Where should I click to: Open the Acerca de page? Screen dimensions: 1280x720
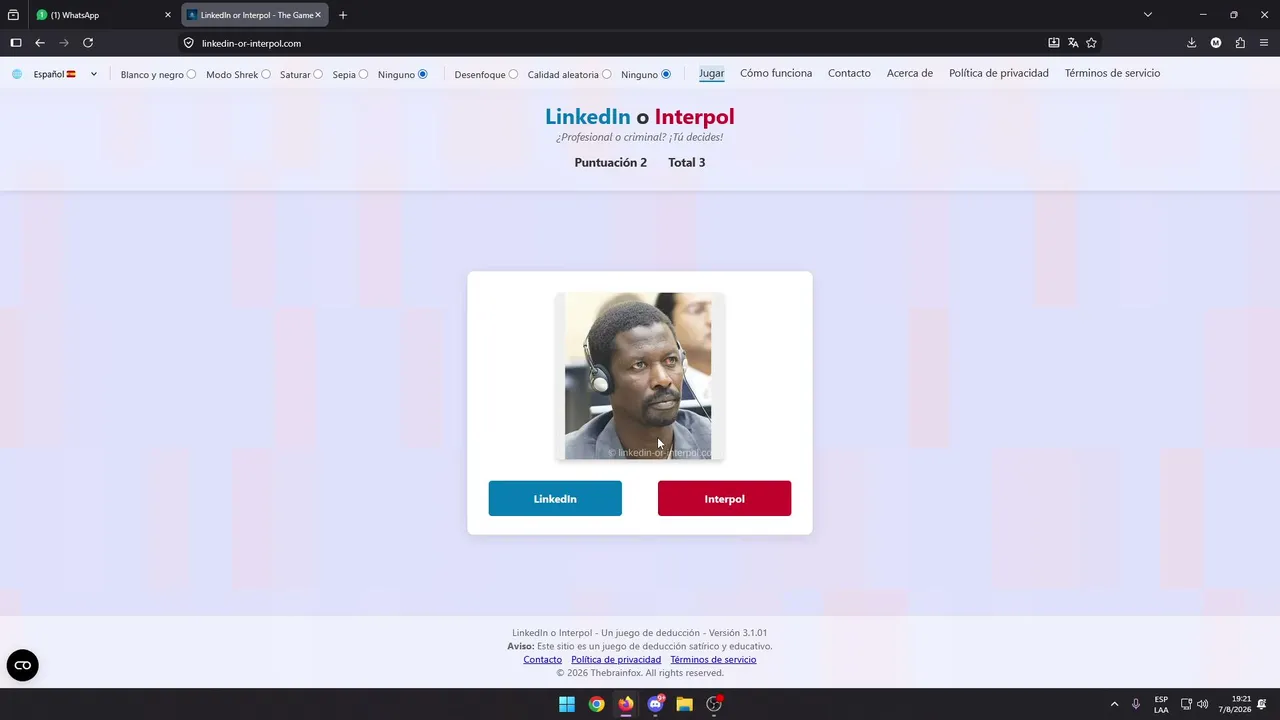tap(910, 73)
